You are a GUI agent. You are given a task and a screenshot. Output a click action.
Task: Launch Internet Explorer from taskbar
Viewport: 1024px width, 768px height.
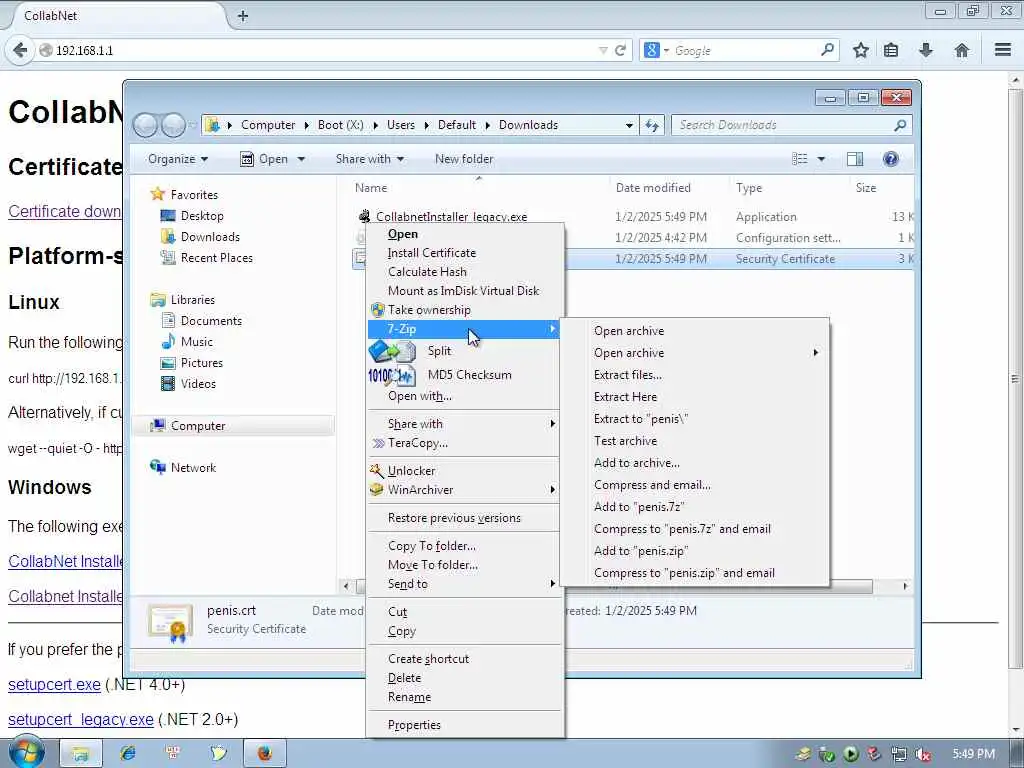point(127,753)
